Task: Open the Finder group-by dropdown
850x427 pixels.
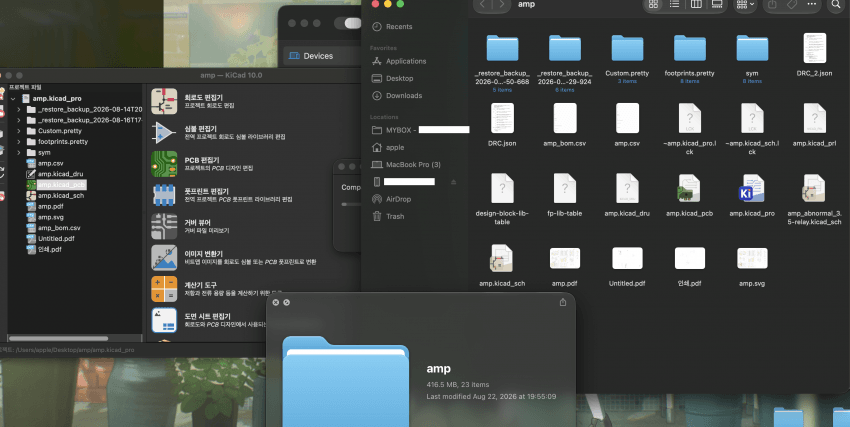Action: [x=745, y=4]
